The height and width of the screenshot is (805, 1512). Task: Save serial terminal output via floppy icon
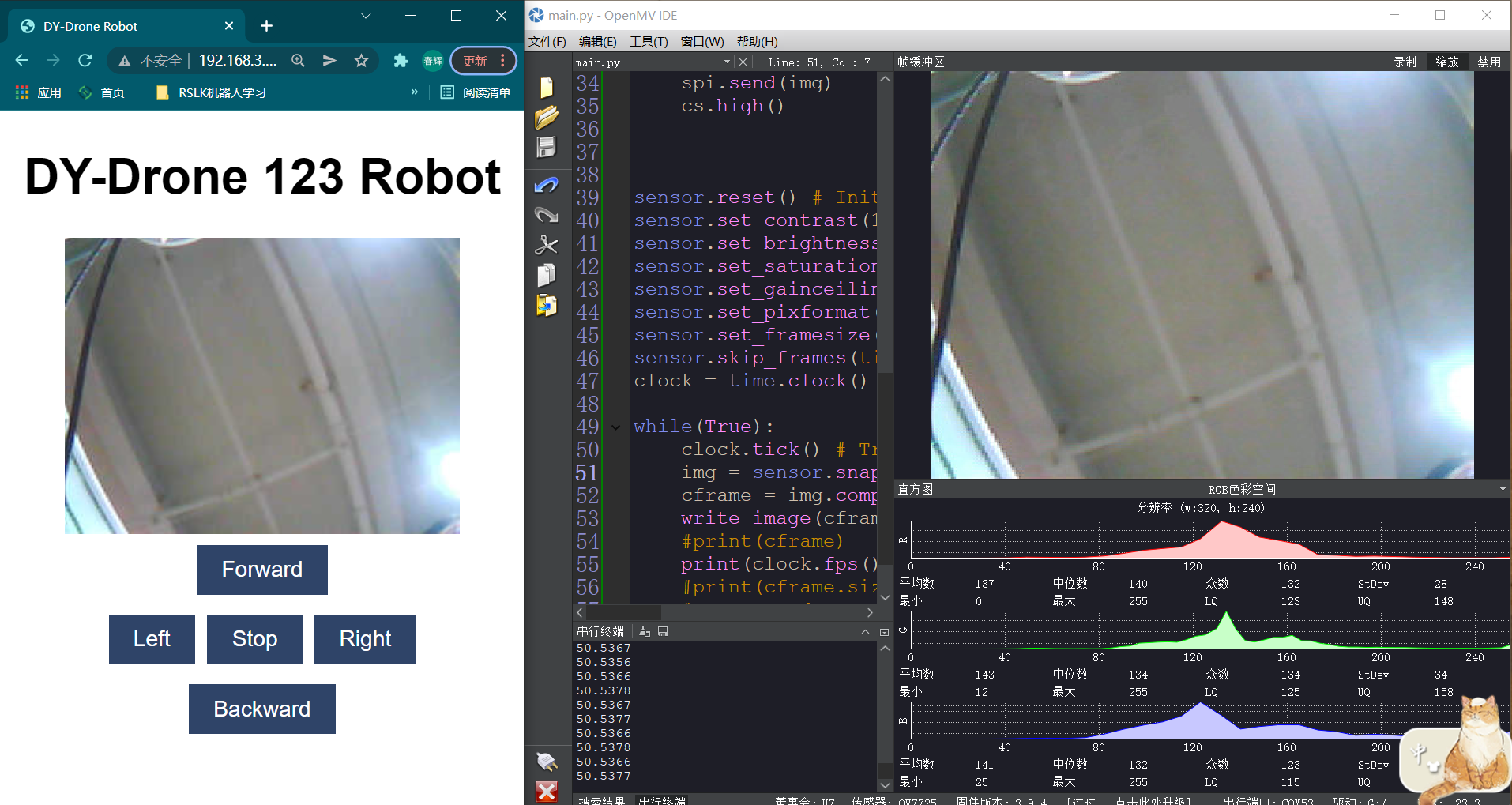coord(663,631)
